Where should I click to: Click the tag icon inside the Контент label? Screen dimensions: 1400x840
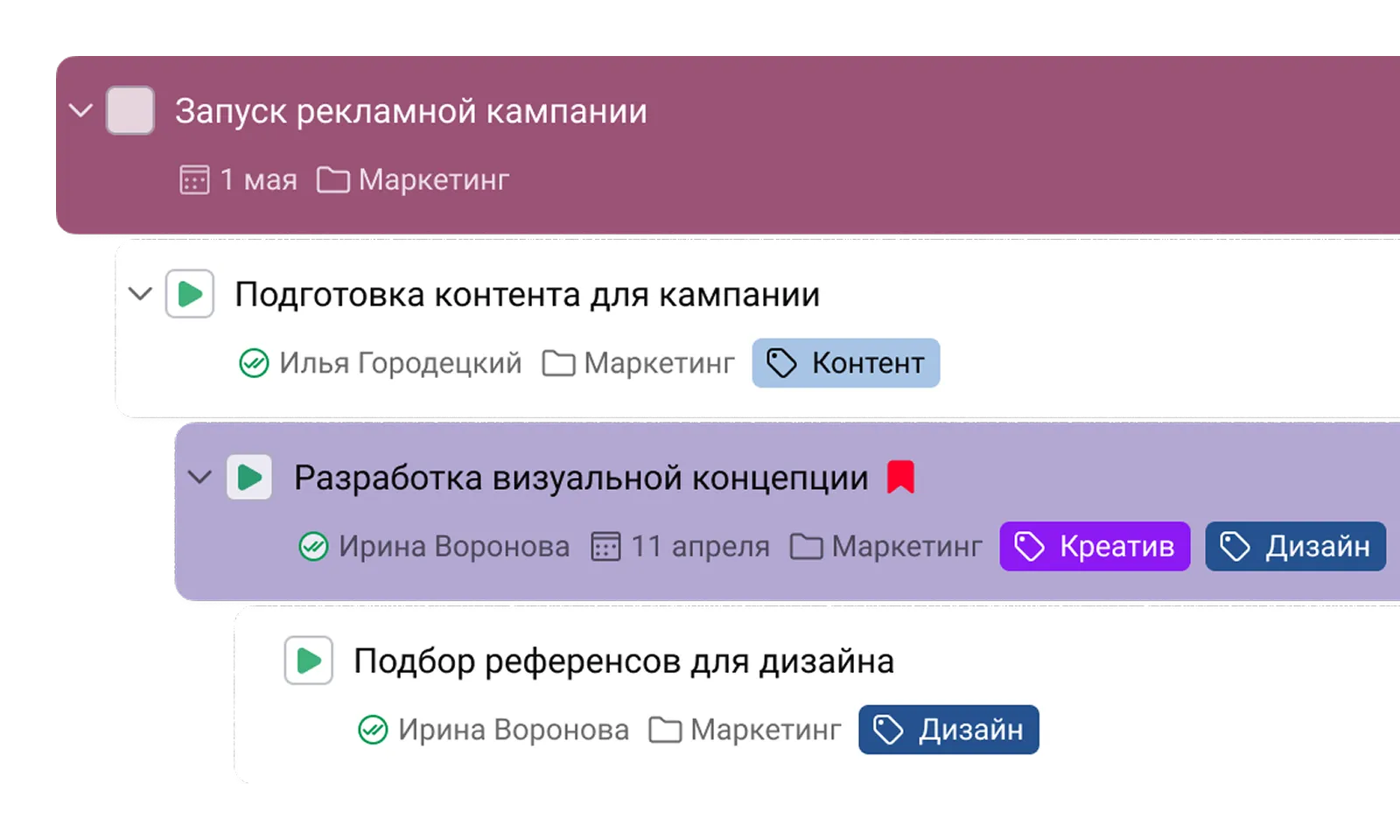tap(781, 362)
